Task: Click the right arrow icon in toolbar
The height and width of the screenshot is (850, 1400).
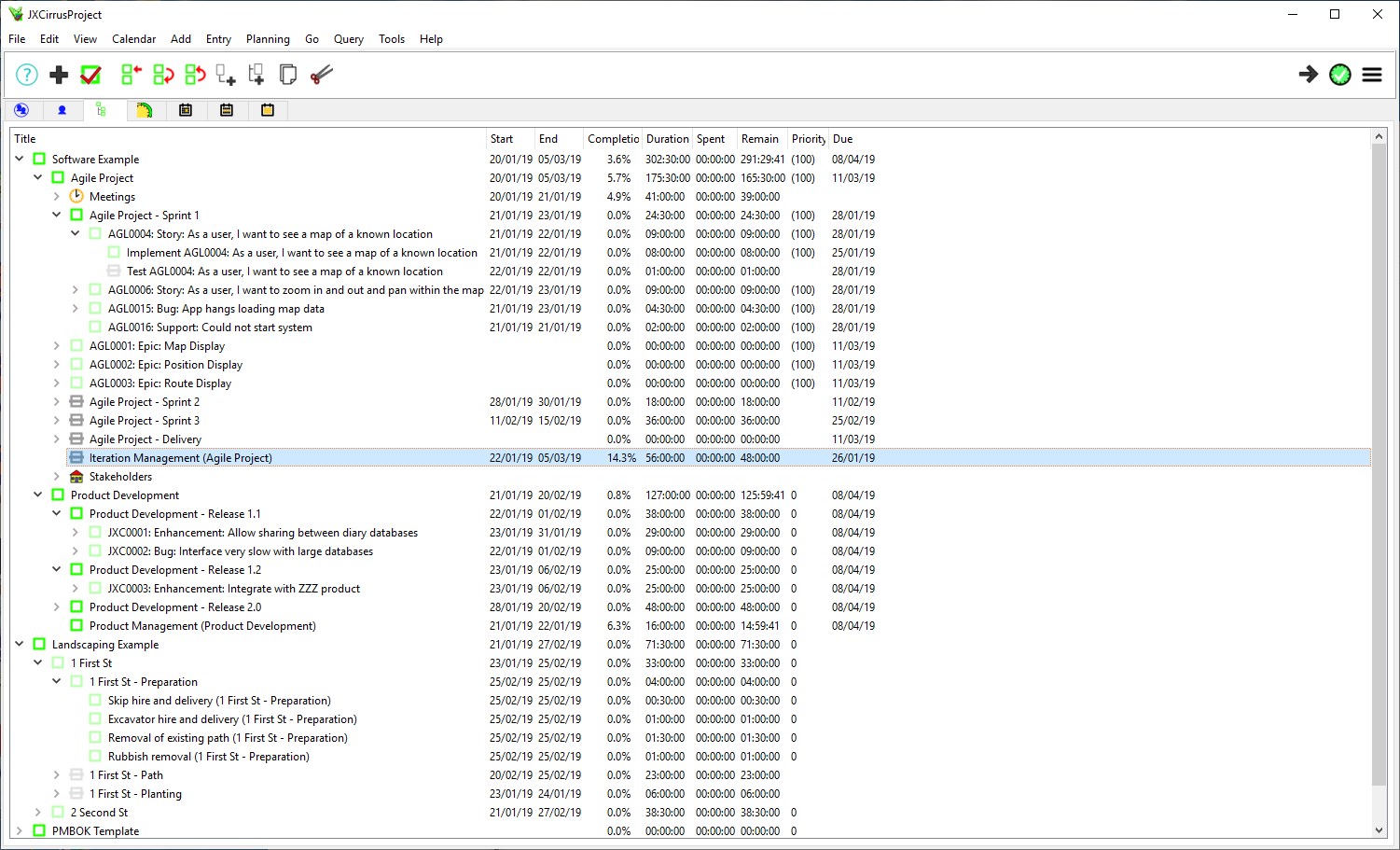Action: 1309,75
